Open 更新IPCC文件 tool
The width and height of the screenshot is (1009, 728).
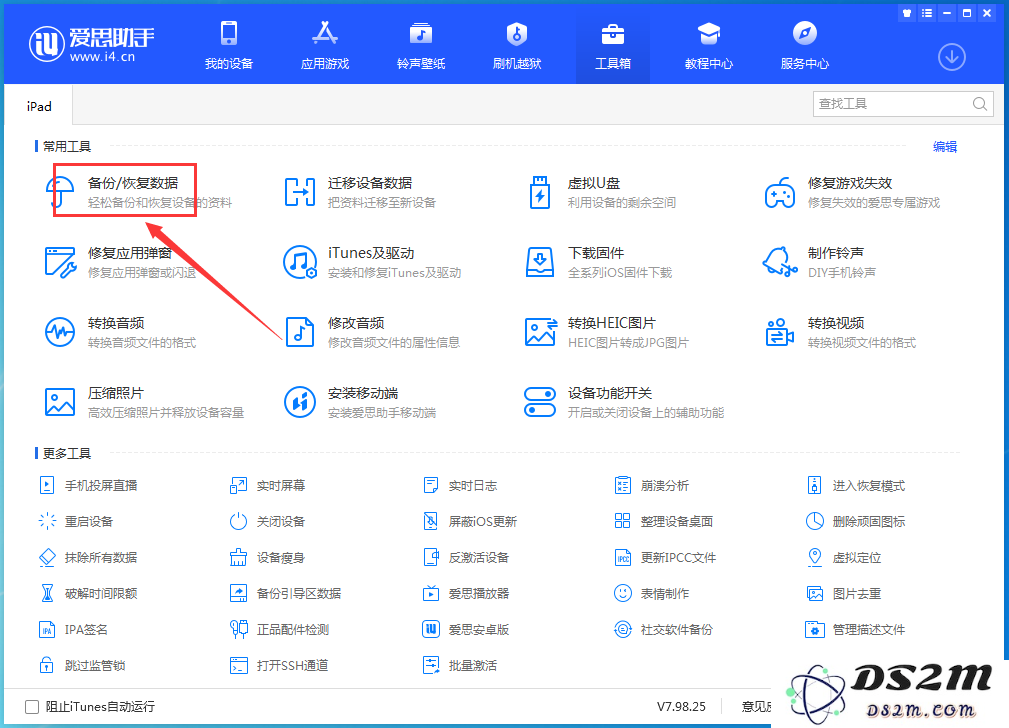[665, 557]
